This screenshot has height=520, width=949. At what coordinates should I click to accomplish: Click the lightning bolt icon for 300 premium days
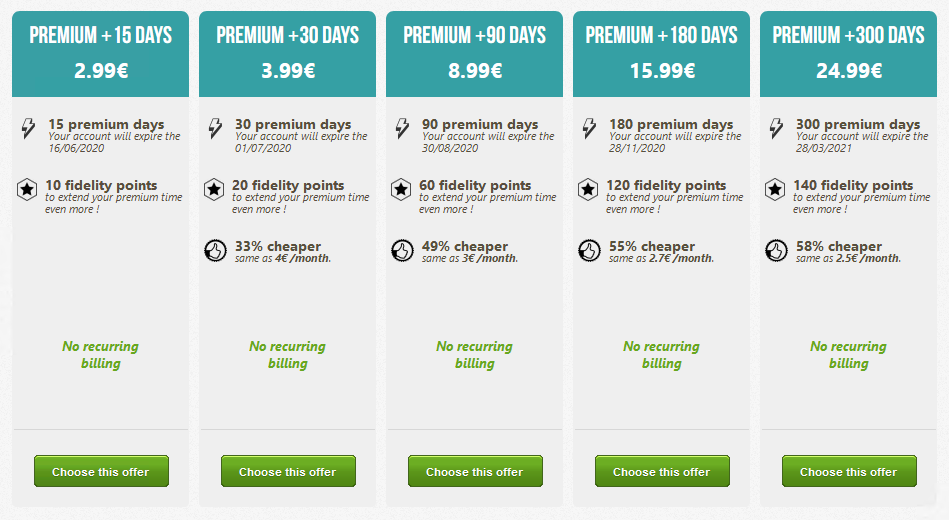point(776,128)
